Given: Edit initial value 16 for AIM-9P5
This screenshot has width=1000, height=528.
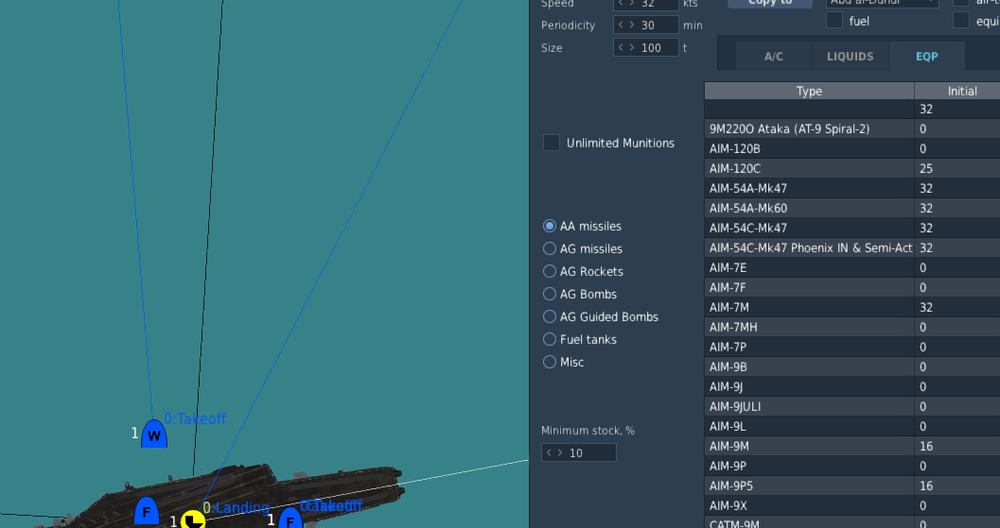Looking at the screenshot, I should point(957,486).
